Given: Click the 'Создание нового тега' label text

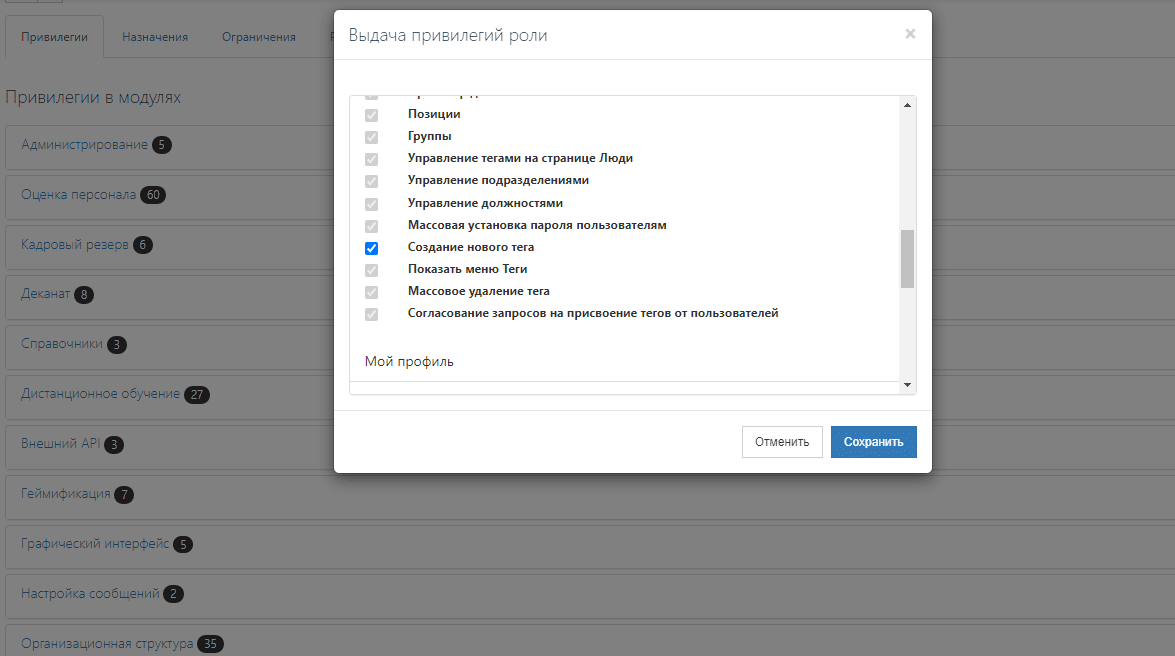Looking at the screenshot, I should (471, 247).
